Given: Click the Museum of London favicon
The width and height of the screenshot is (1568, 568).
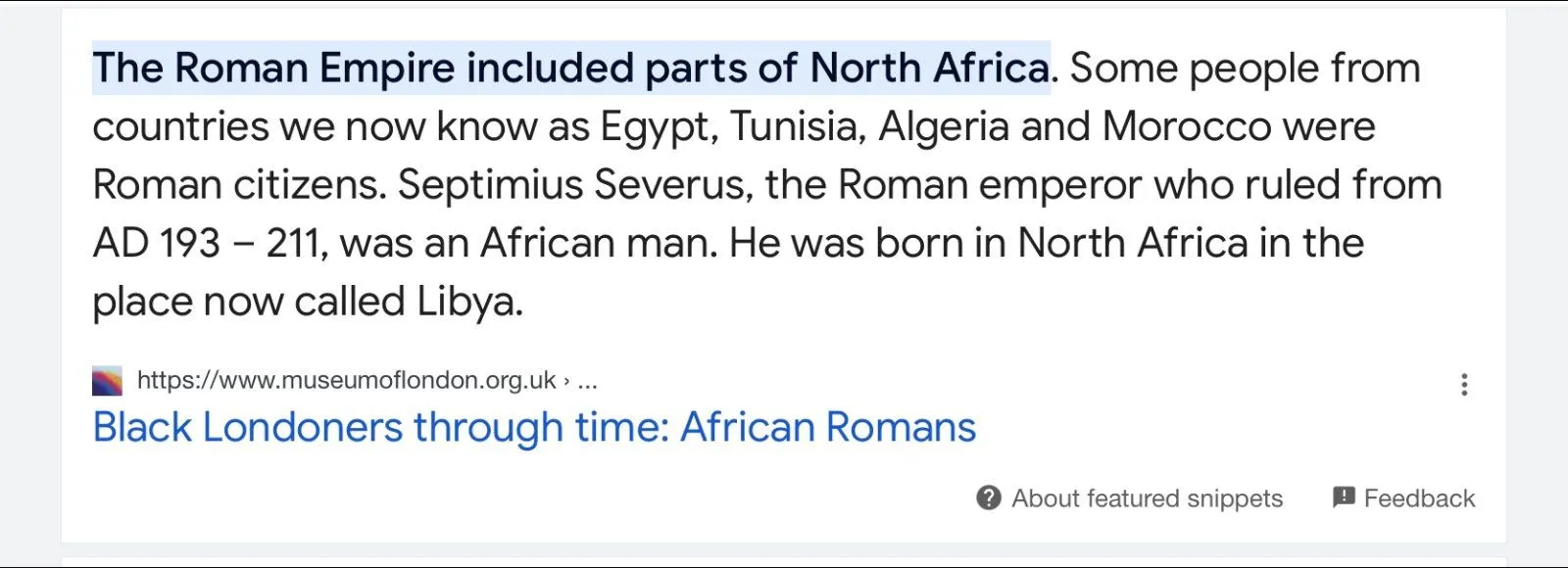Looking at the screenshot, I should tap(107, 380).
